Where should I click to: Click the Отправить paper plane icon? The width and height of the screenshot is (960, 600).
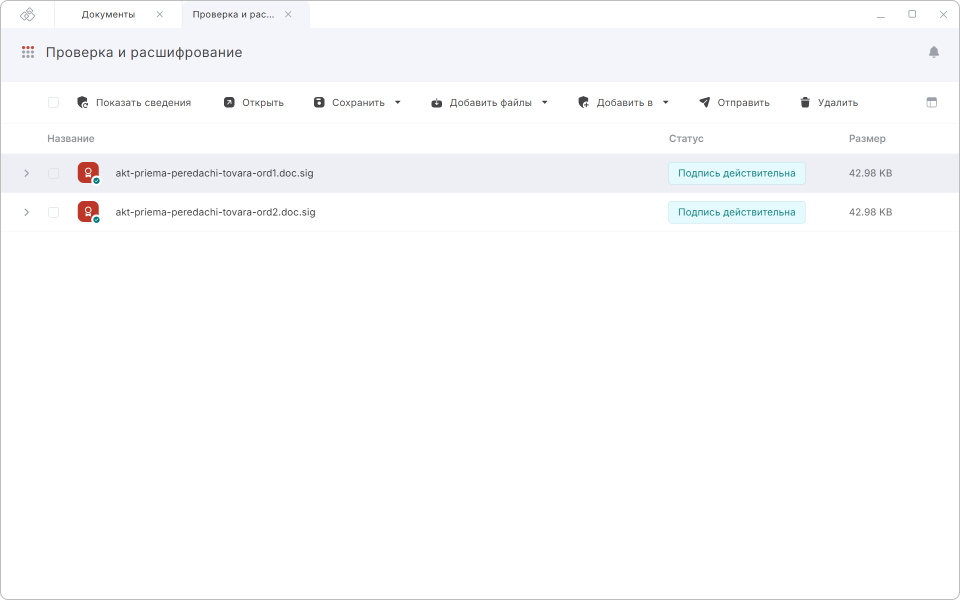click(704, 102)
